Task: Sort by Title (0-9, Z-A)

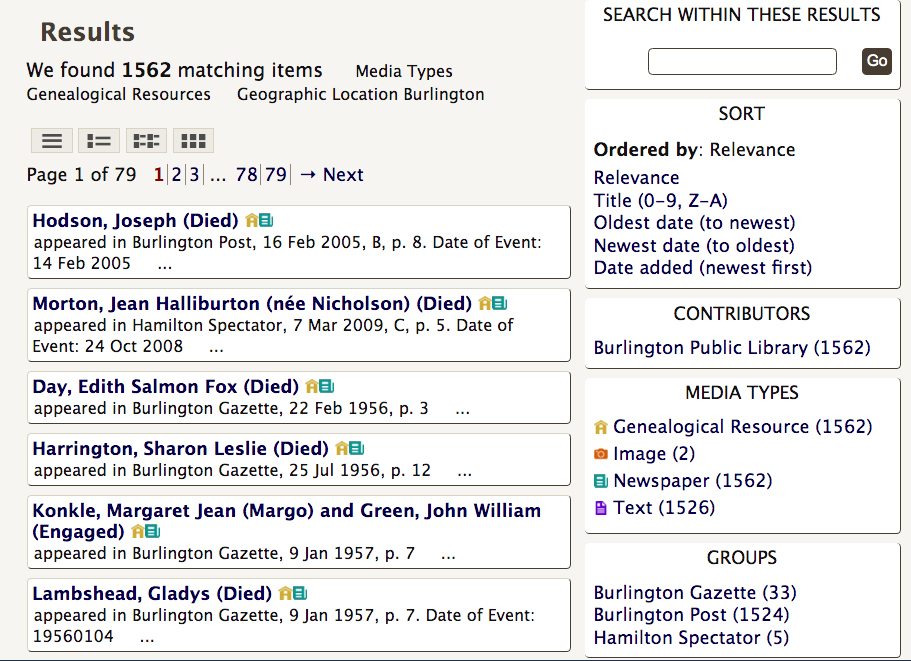Action: (x=660, y=200)
